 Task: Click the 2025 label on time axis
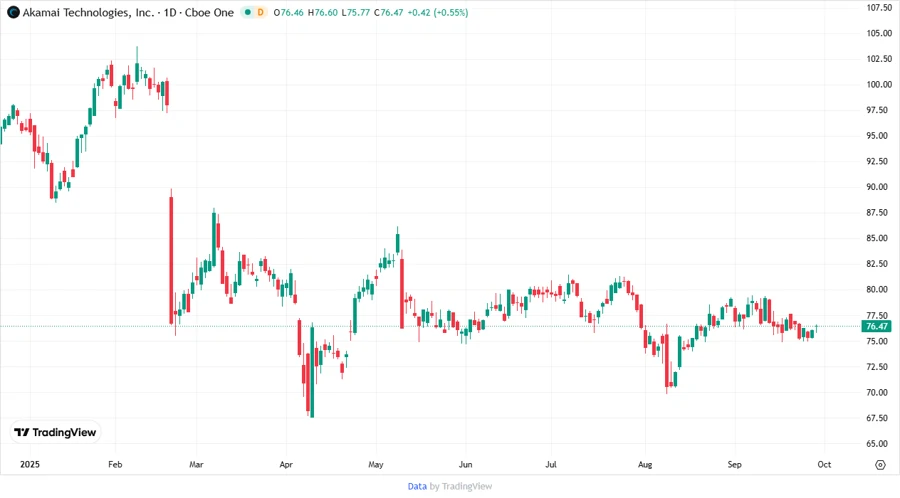coord(30,465)
